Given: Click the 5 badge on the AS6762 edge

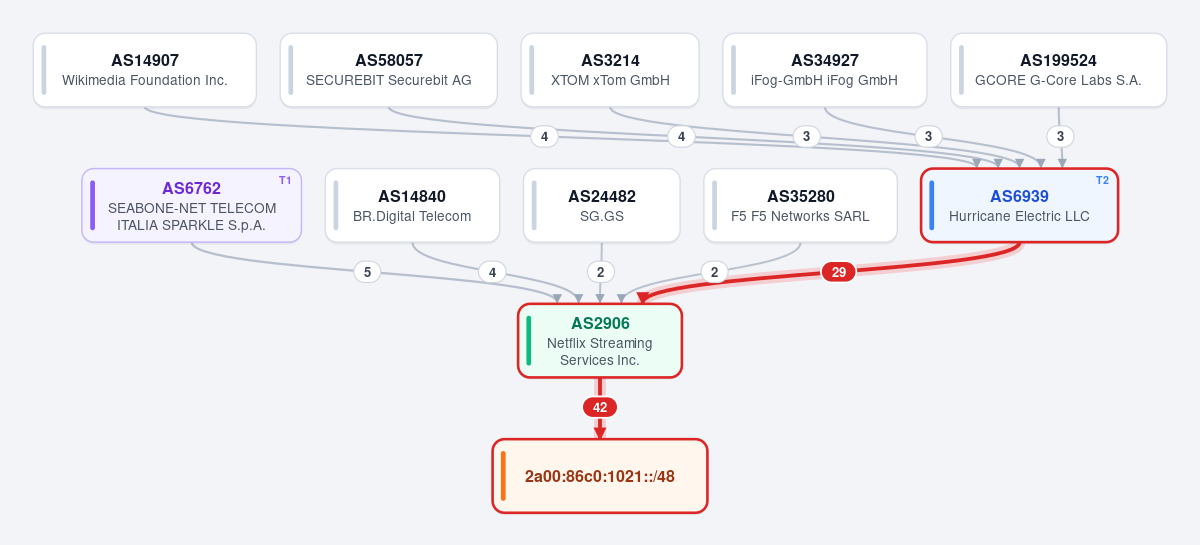Looking at the screenshot, I should (x=367, y=272).
